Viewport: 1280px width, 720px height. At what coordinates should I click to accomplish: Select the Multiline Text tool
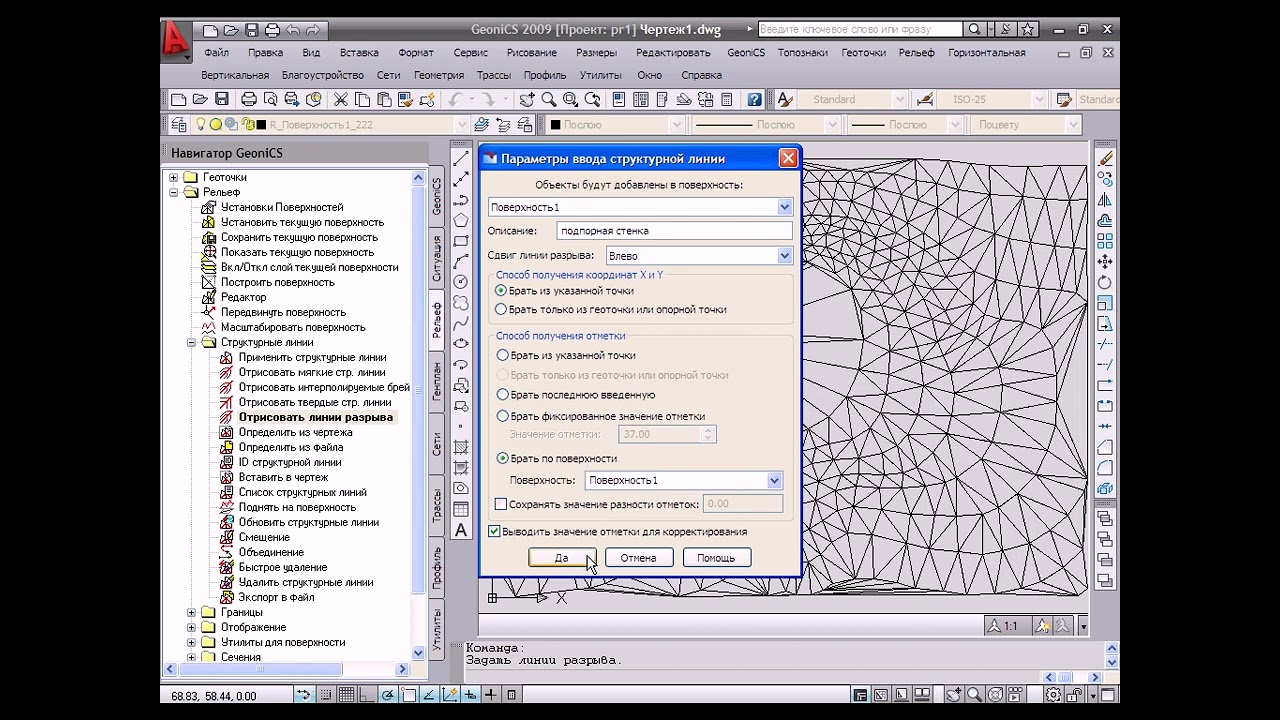(x=461, y=530)
